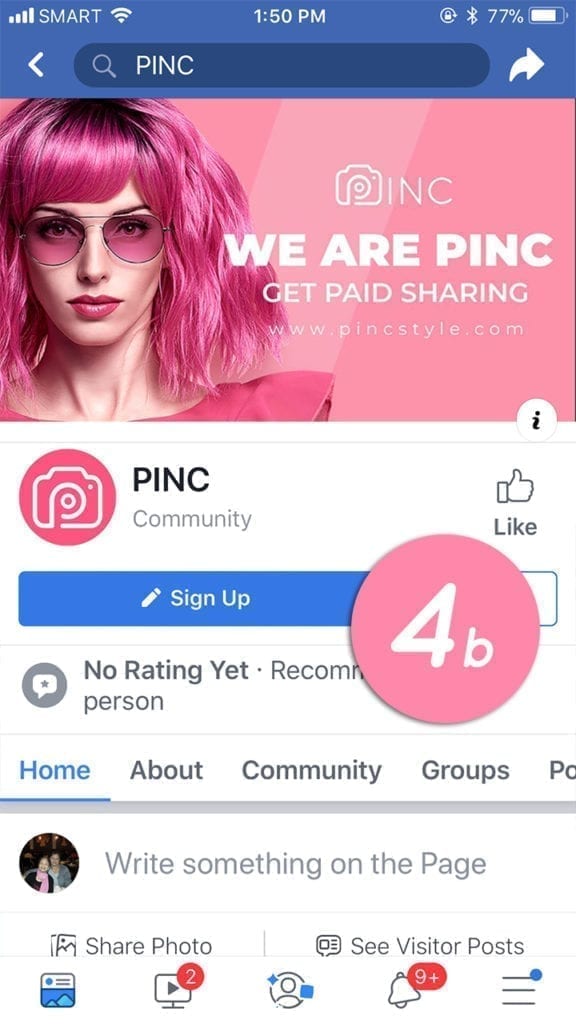Tap the share arrow icon
Viewport: 576px width, 1024px height.
(526, 65)
